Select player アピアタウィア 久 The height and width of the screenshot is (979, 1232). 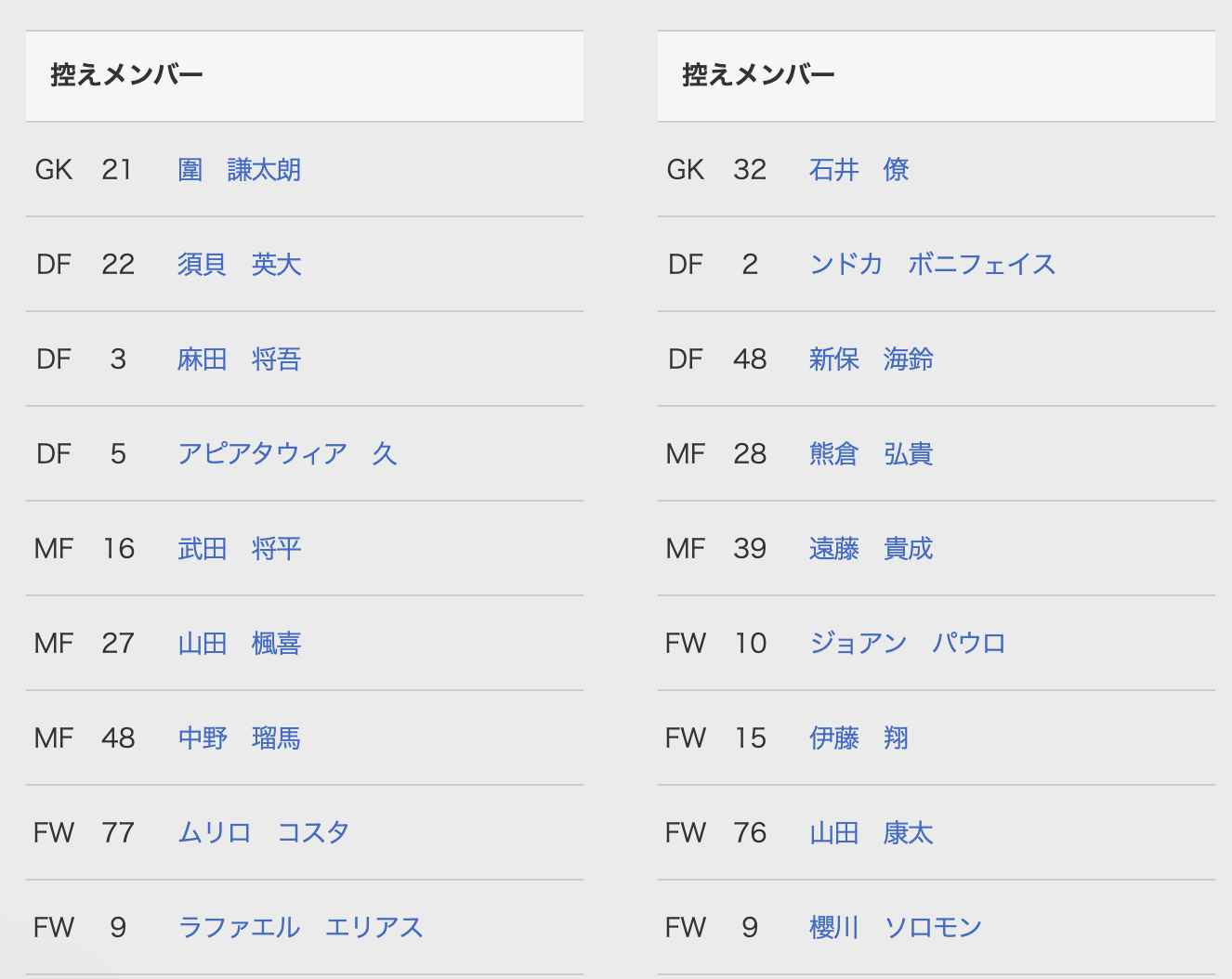(288, 454)
